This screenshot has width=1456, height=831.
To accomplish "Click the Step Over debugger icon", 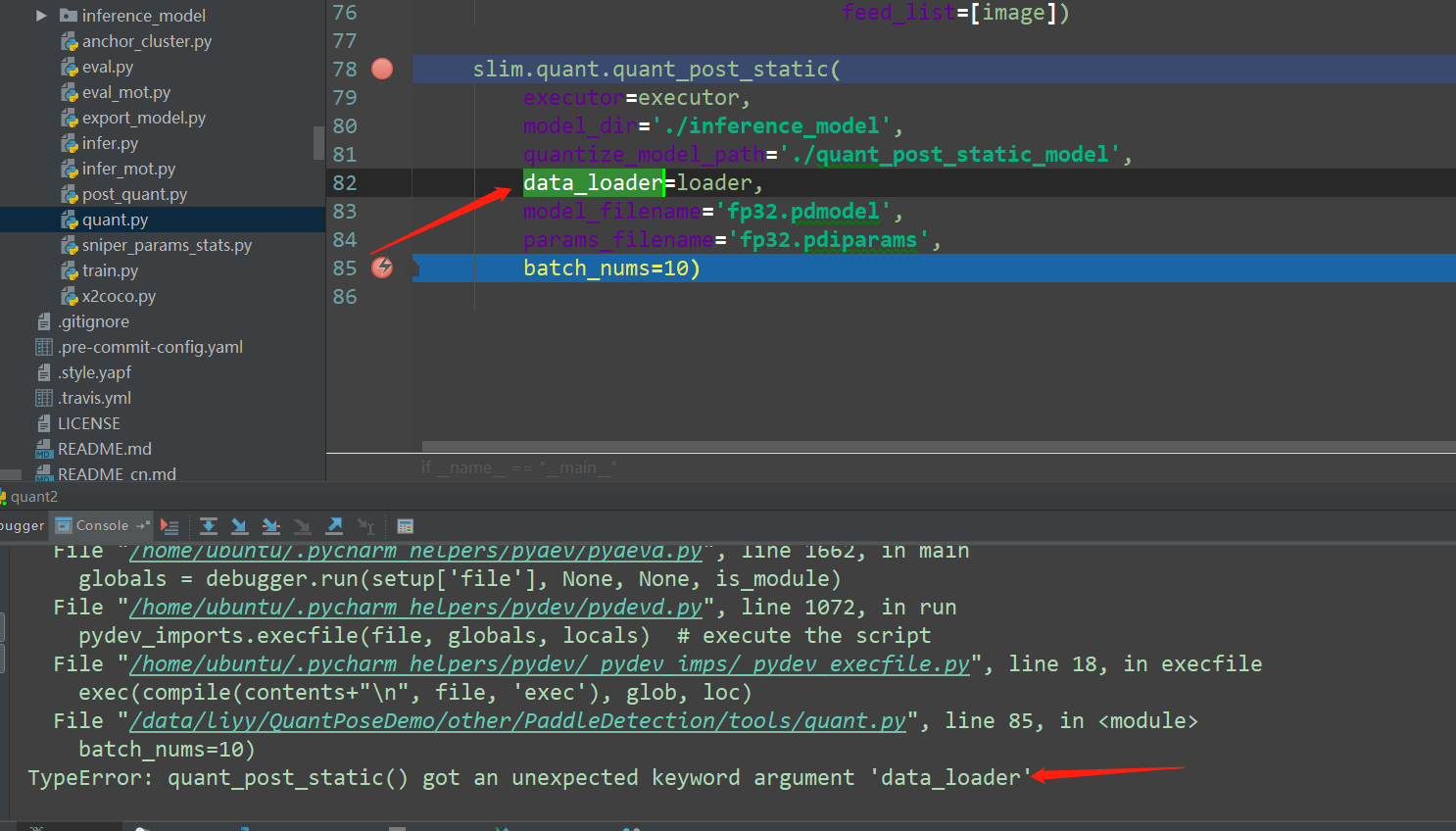I will [209, 526].
